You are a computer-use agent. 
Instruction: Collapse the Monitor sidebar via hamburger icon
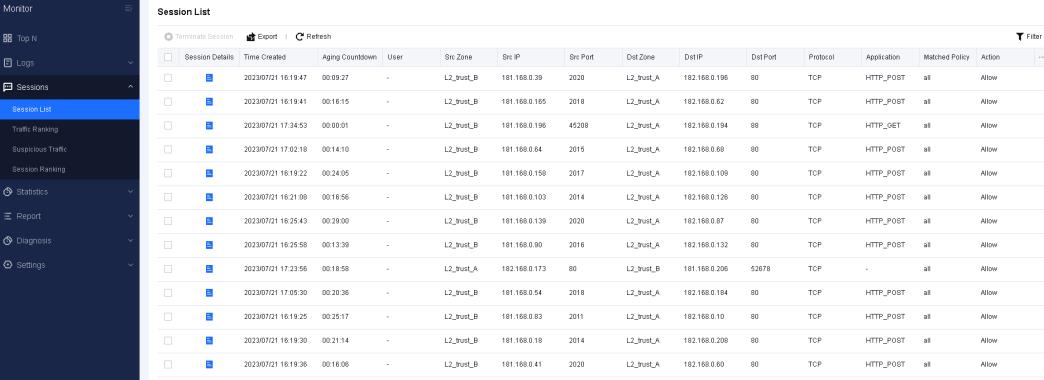click(129, 9)
